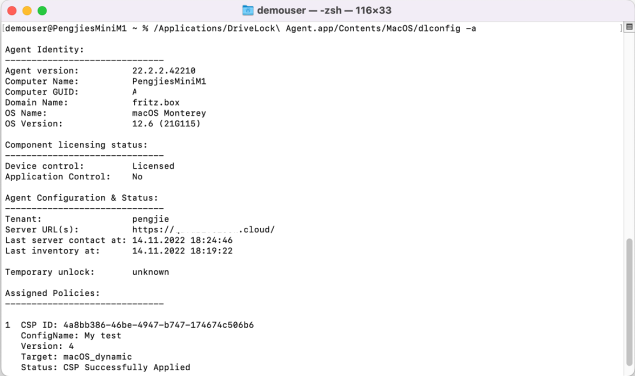Click the Tenant value pengjie
The image size is (635, 376).
click(150, 219)
